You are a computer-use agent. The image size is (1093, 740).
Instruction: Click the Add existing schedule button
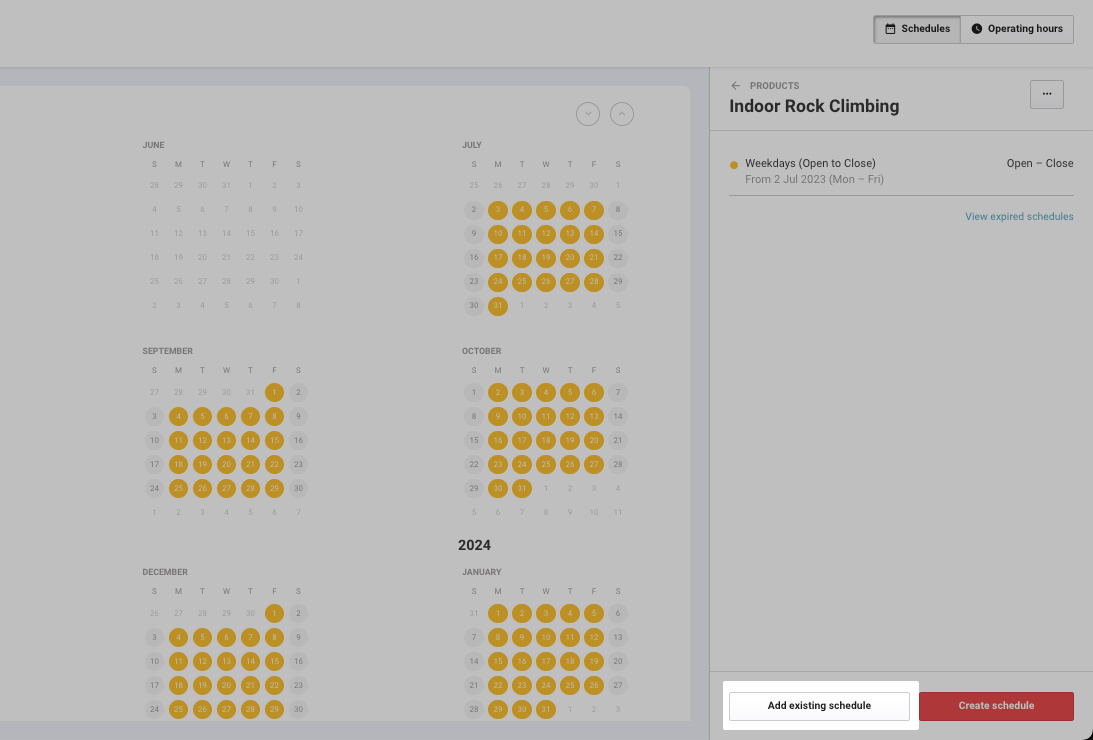click(819, 706)
